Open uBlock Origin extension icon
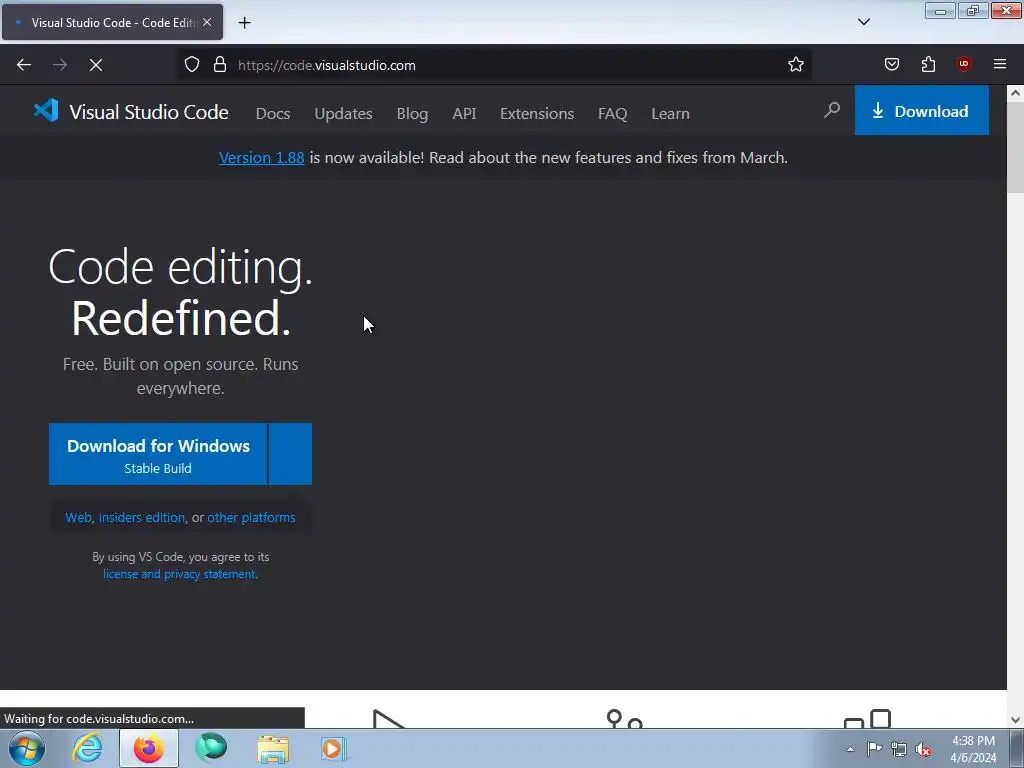The height and width of the screenshot is (768, 1024). click(x=963, y=64)
